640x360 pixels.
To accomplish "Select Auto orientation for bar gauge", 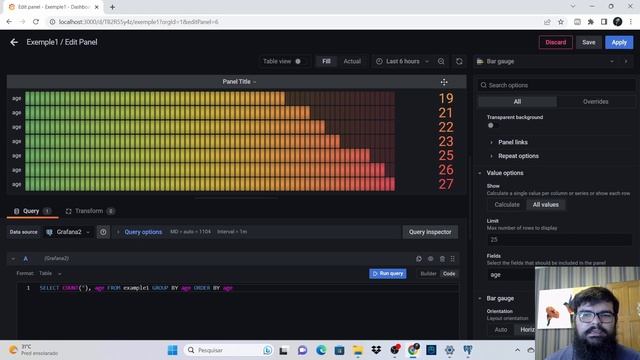I will (x=501, y=330).
